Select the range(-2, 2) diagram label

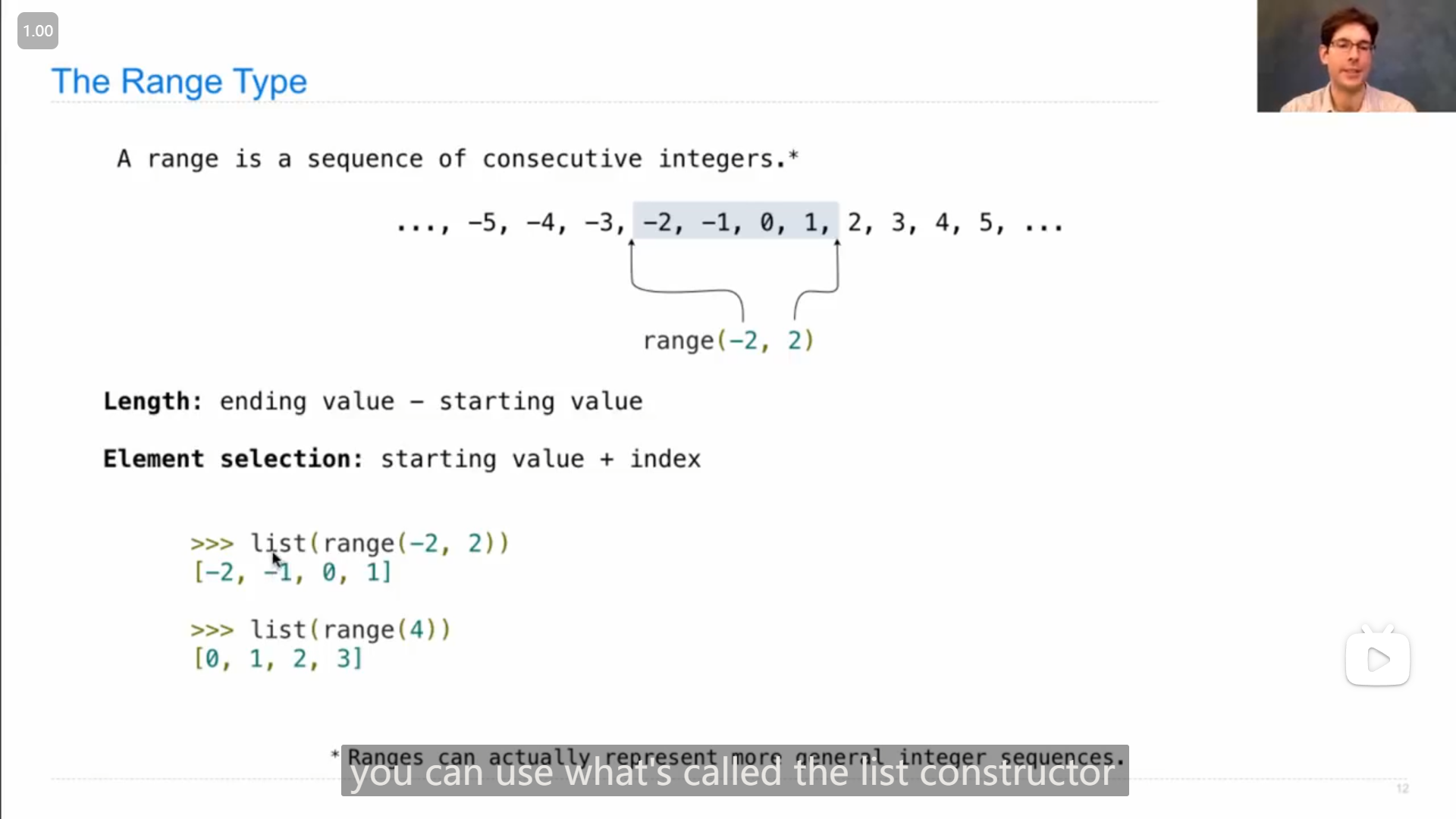click(x=728, y=341)
